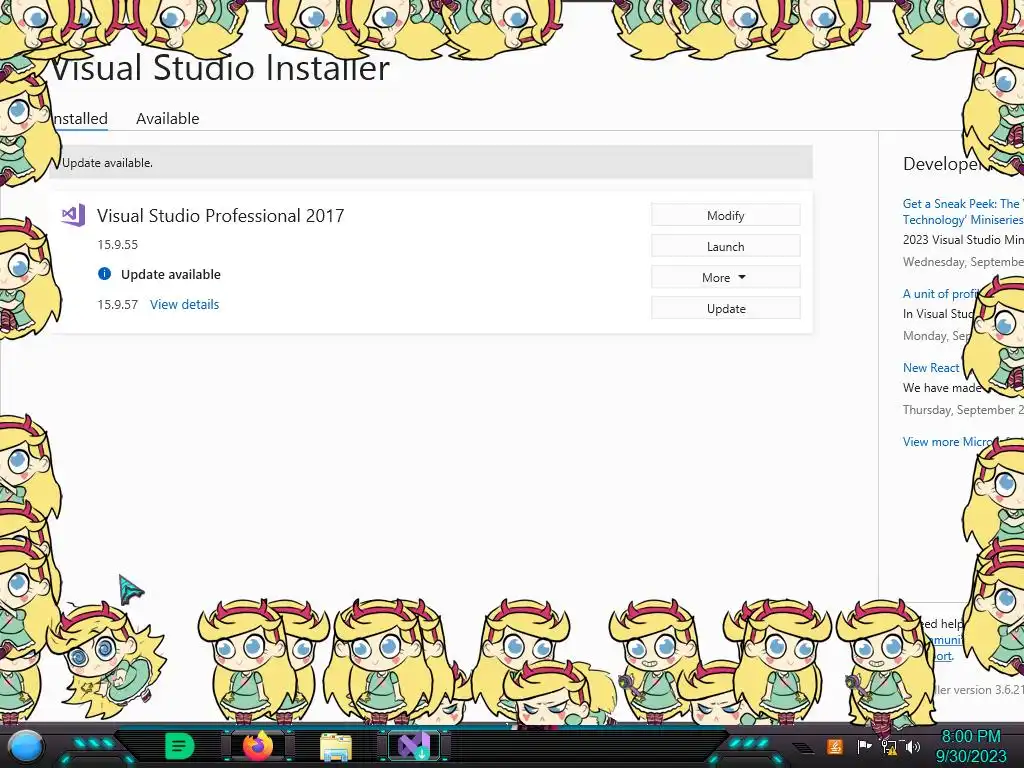Click the Launch button
The width and height of the screenshot is (1024, 768).
point(726,246)
